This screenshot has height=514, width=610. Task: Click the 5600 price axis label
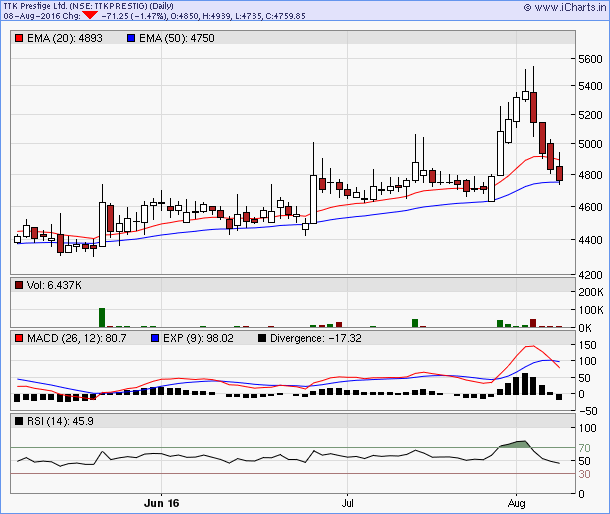tap(590, 59)
